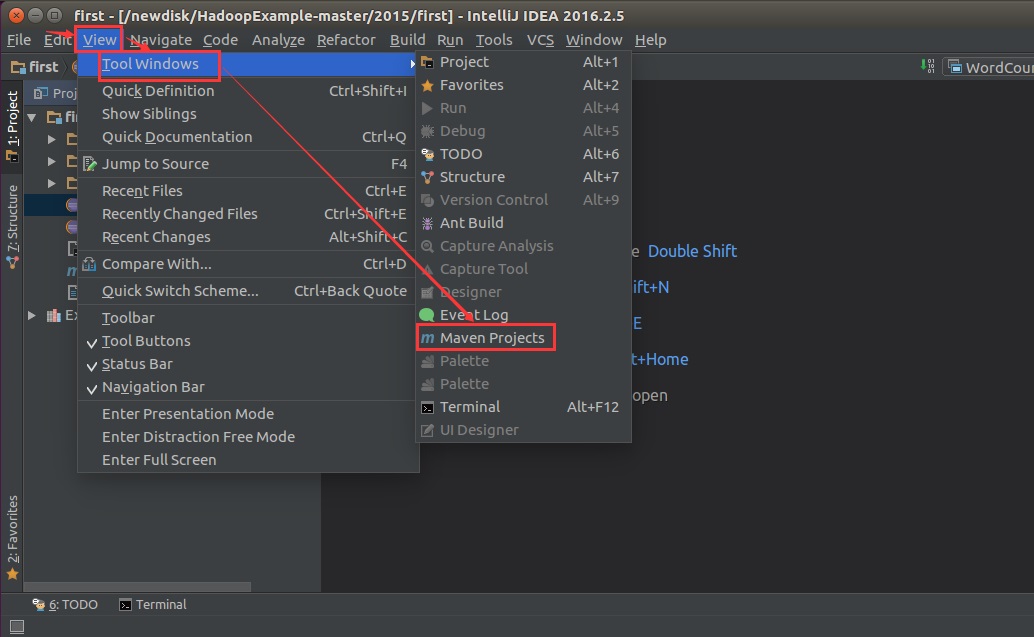Image resolution: width=1034 pixels, height=637 pixels.
Task: Click the Favorites star icon in submenu
Action: pyautogui.click(x=427, y=85)
